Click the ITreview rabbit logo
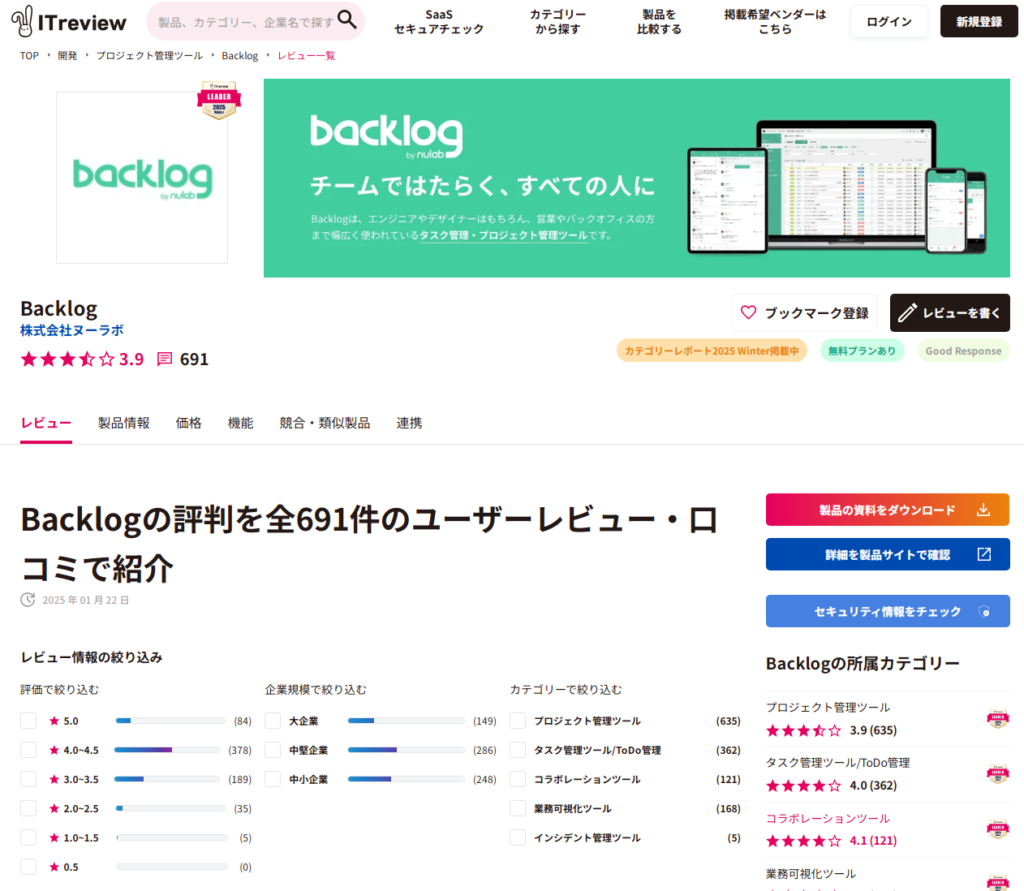This screenshot has width=1024, height=891. 69,22
